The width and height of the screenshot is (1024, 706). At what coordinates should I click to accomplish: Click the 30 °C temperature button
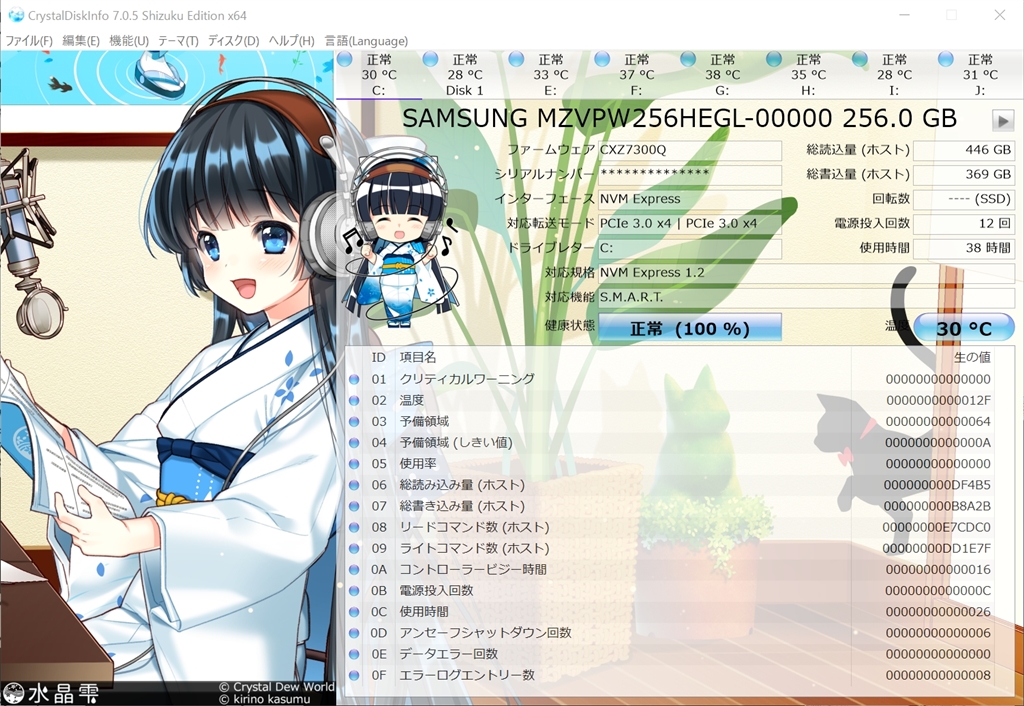964,328
